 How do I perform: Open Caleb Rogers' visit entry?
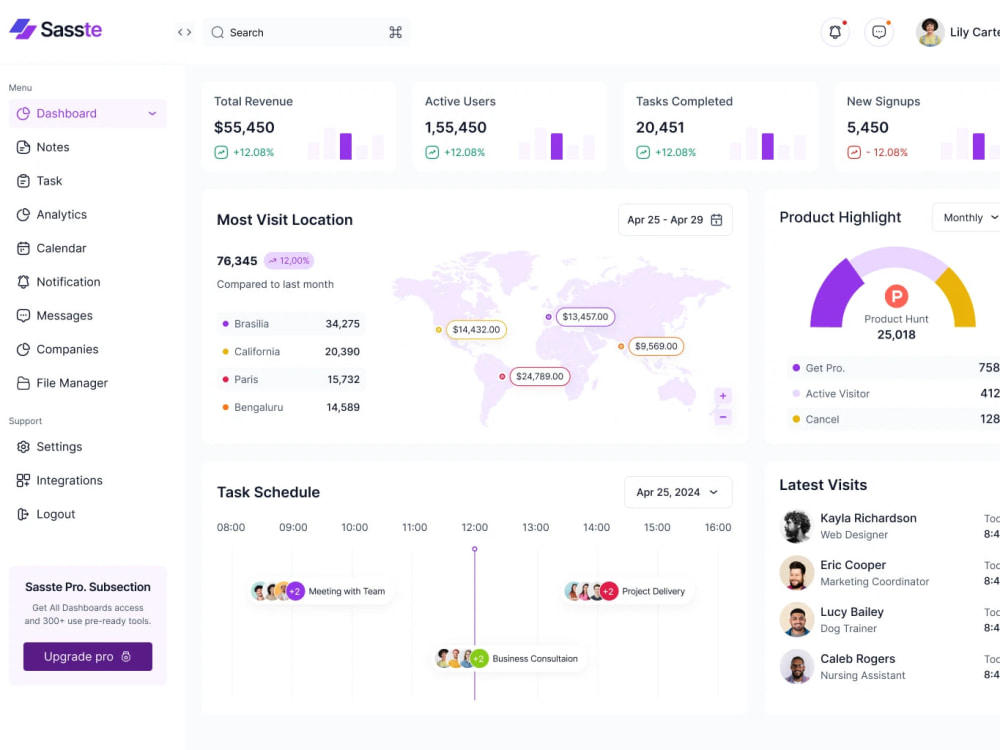pyautogui.click(x=890, y=666)
